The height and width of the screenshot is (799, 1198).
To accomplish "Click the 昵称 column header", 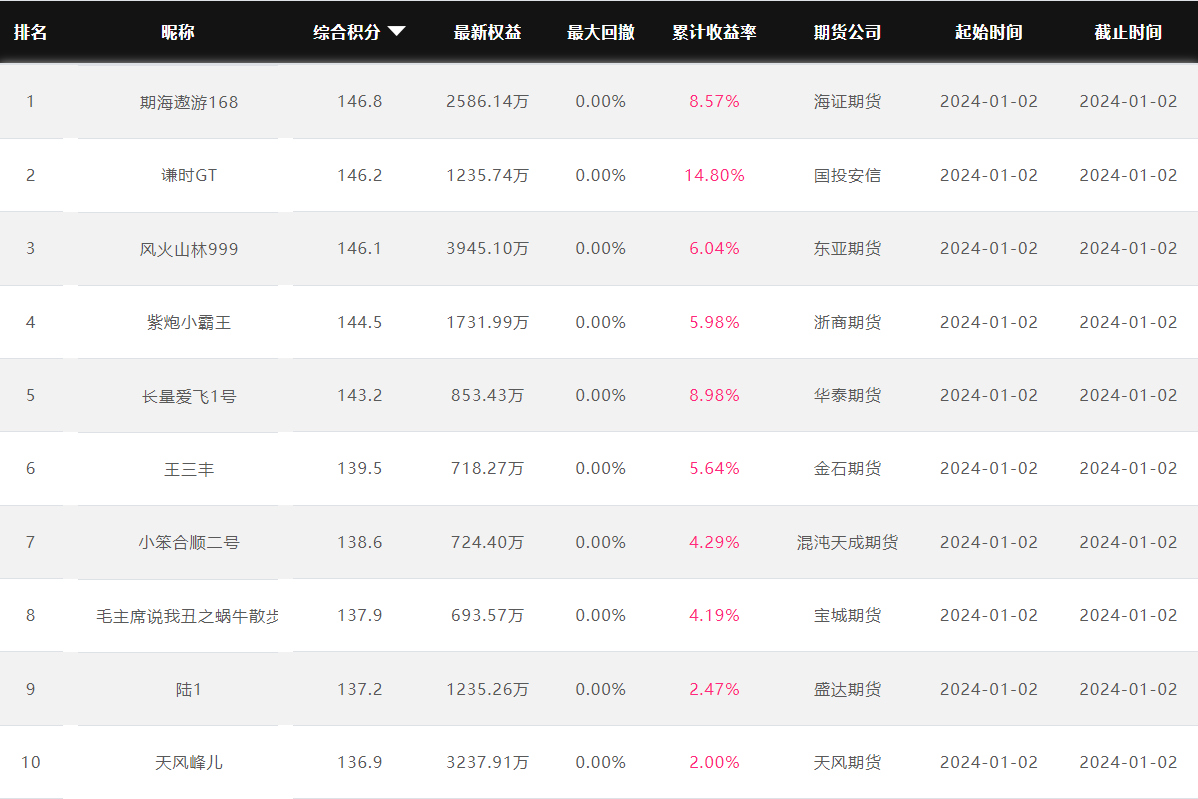I will tap(178, 32).
